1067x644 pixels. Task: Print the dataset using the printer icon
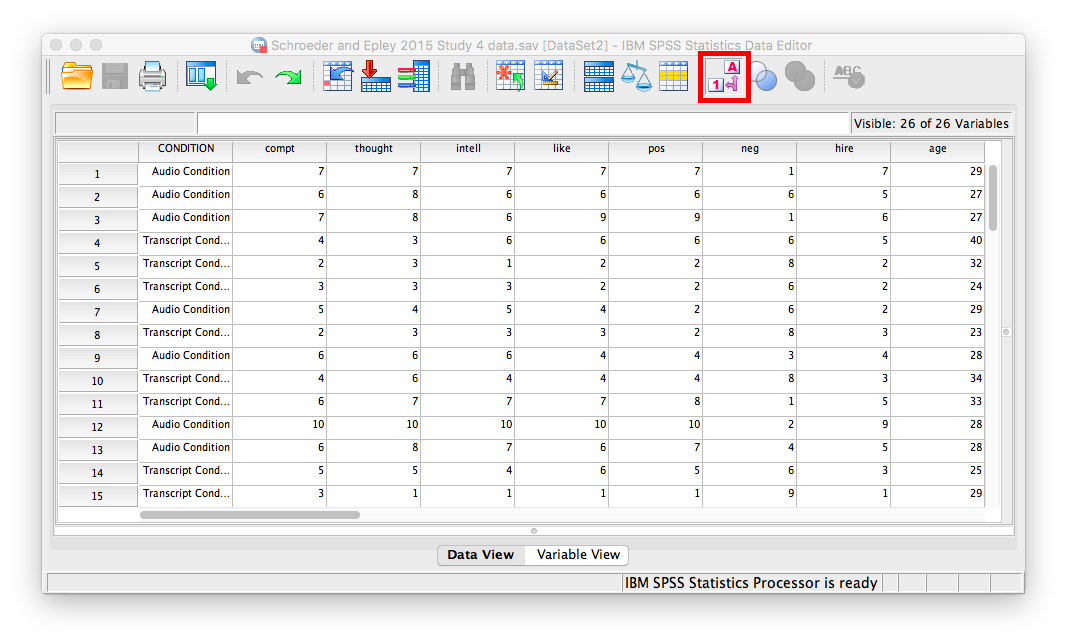tap(153, 76)
